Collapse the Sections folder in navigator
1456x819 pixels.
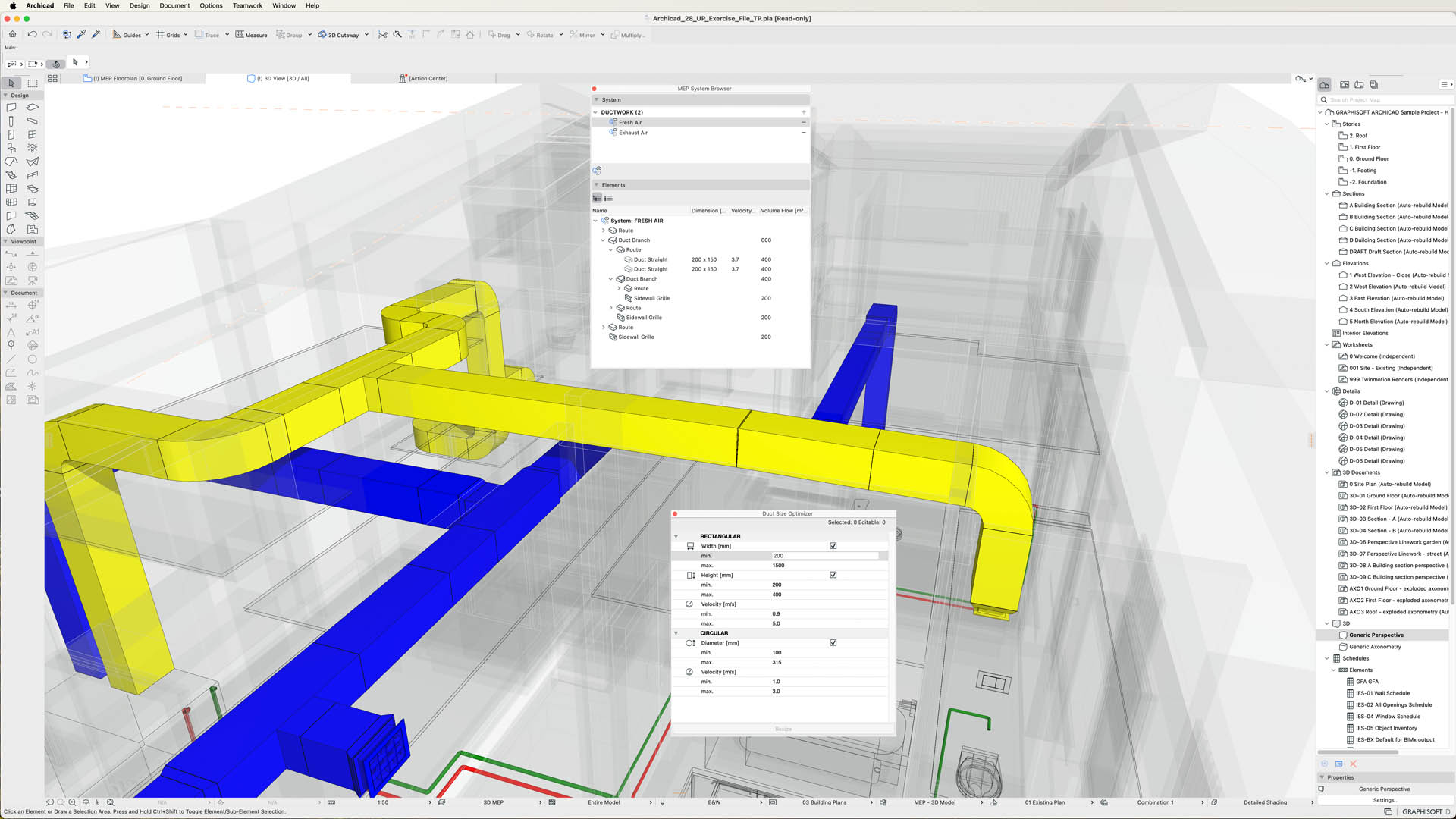coord(1326,193)
